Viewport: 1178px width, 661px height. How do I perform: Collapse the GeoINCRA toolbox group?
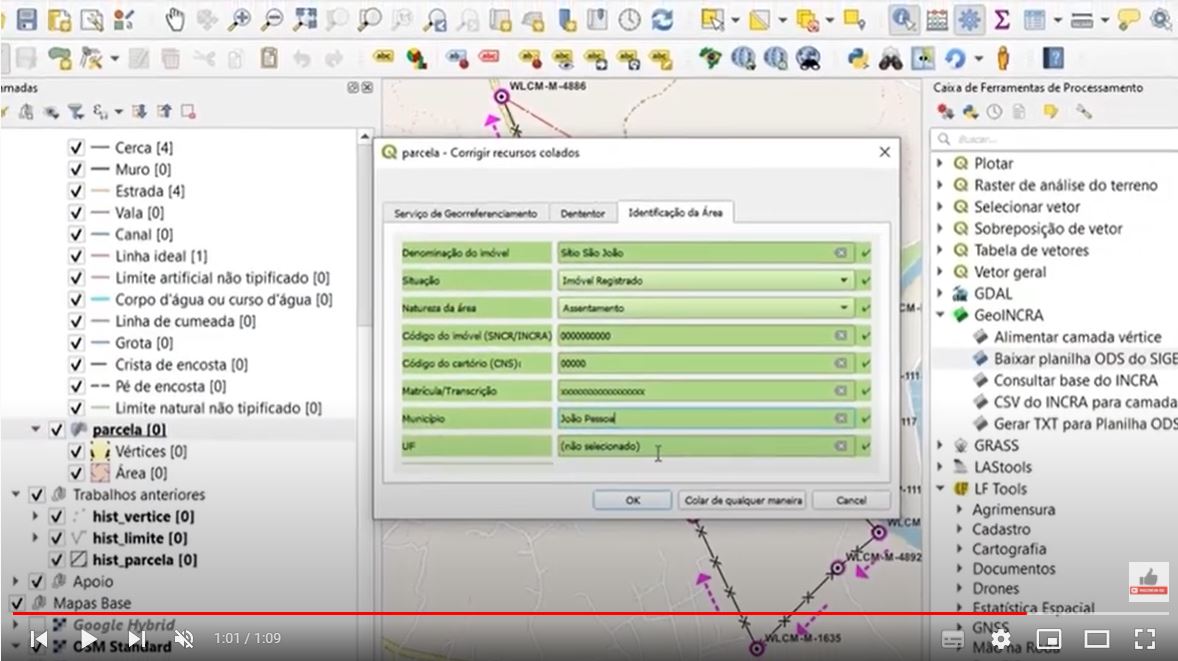940,315
